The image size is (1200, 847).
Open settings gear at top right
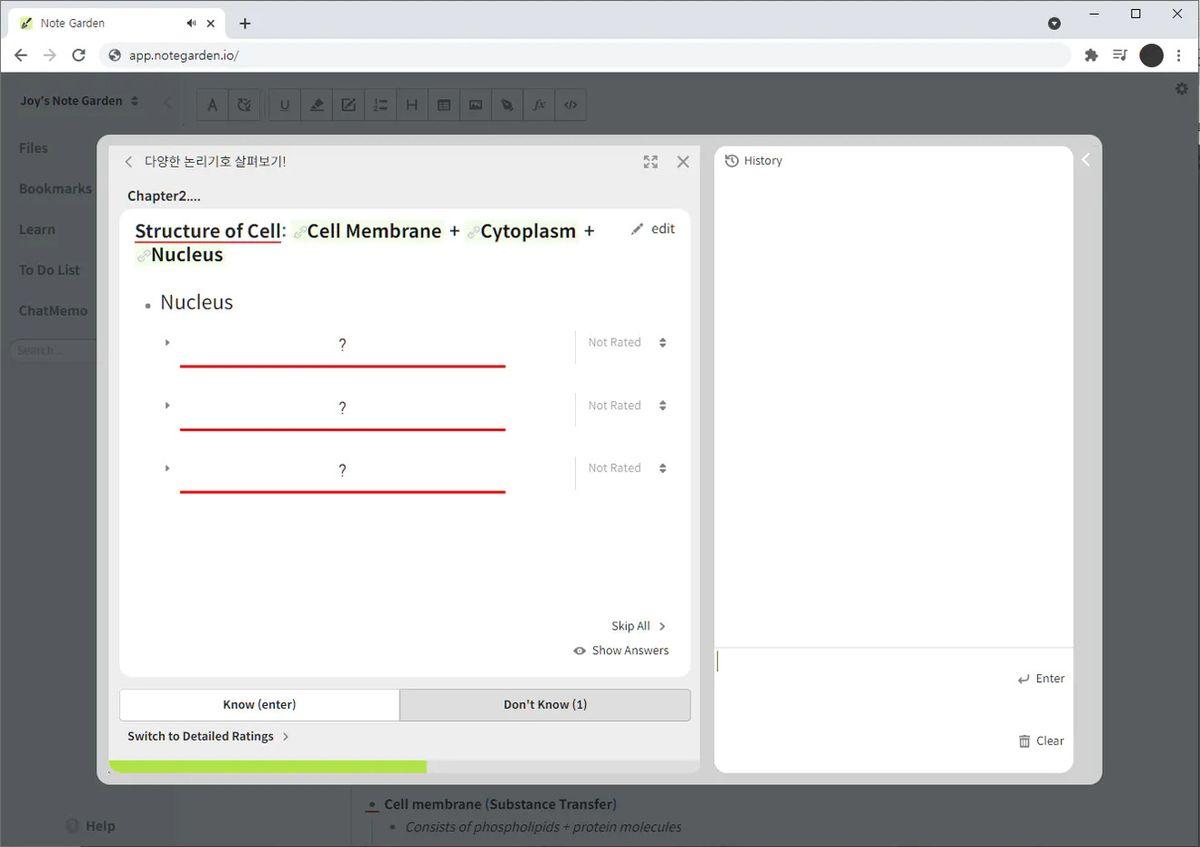pos(1181,89)
